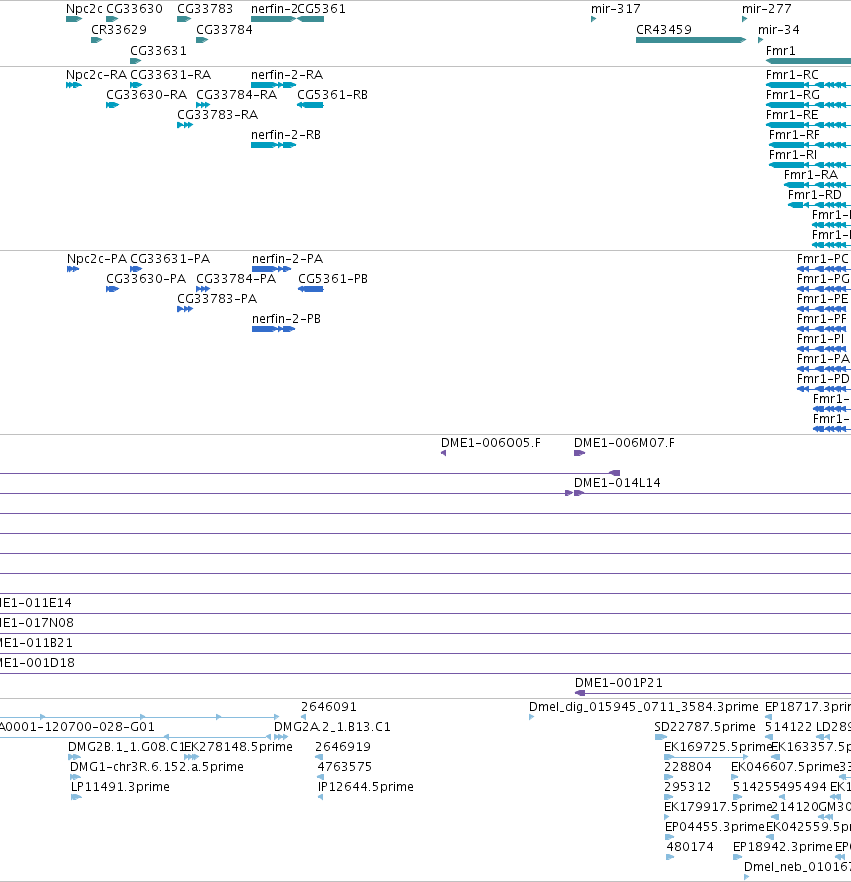Click the 228804 feature label
This screenshot has height=882, width=851.
click(x=688, y=767)
